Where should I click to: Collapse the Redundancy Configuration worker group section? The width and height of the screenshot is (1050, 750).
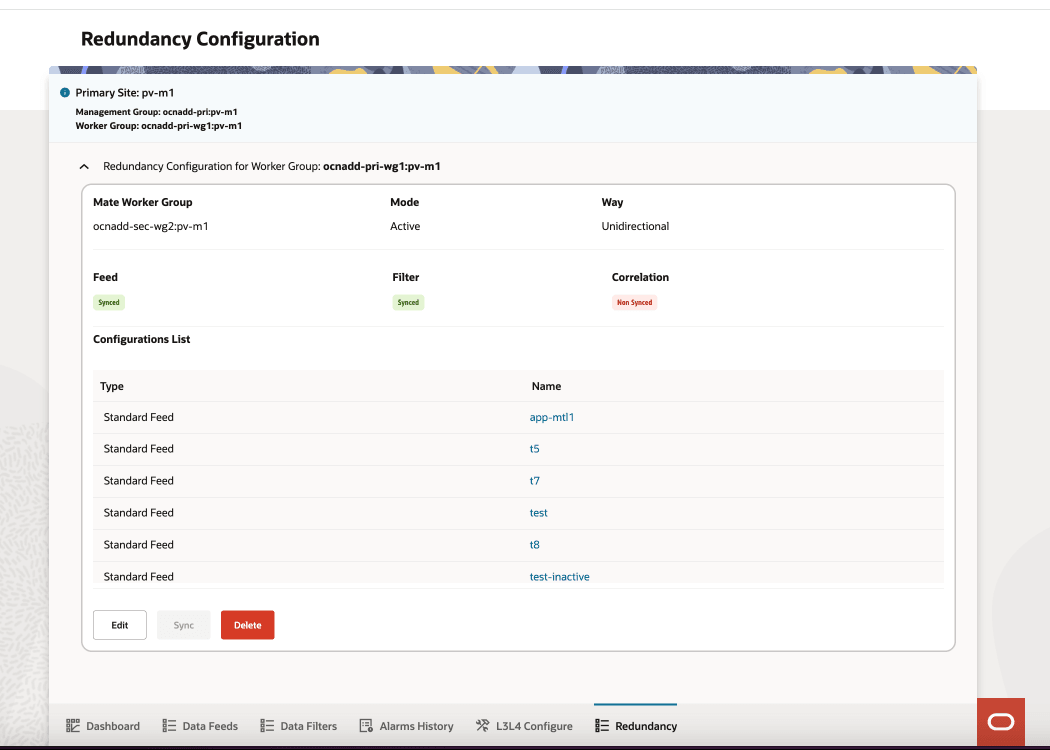pos(84,166)
